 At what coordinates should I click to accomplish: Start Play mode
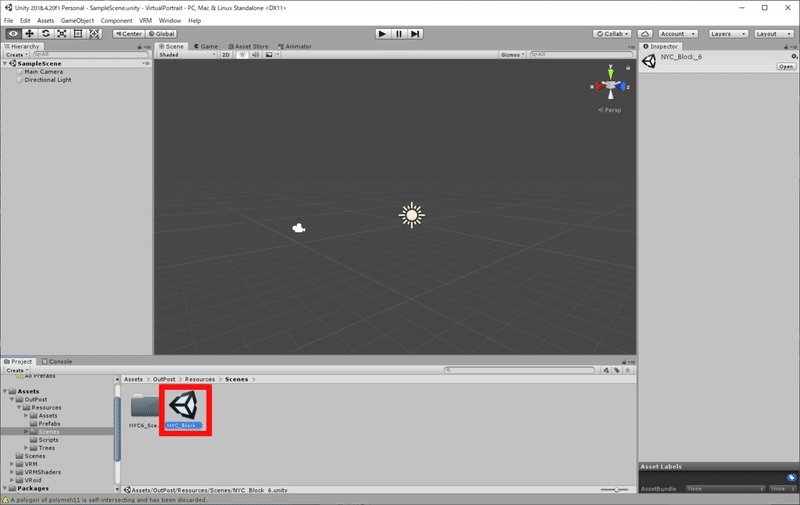click(x=382, y=34)
